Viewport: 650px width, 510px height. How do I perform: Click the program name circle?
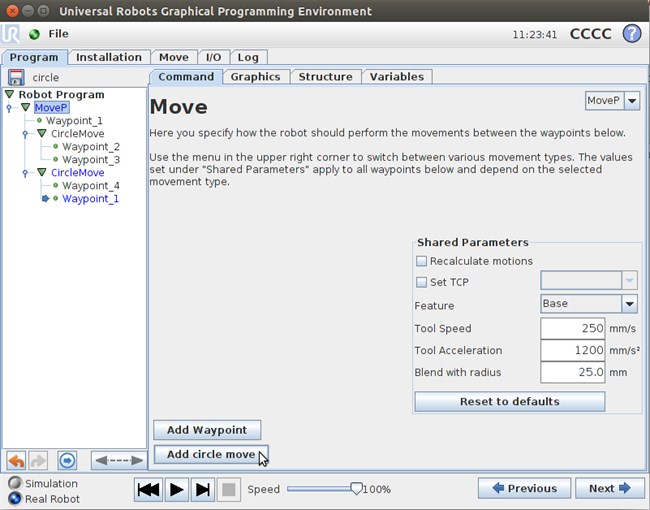coord(46,78)
